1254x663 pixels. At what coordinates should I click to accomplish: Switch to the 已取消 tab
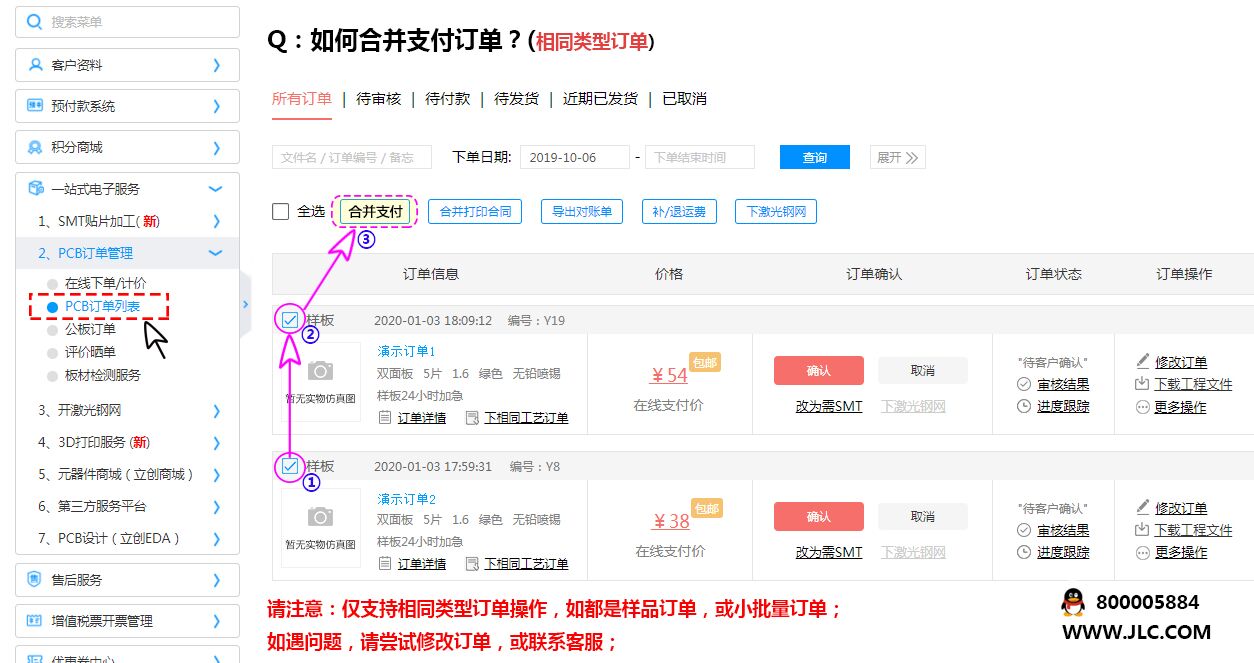[x=684, y=99]
